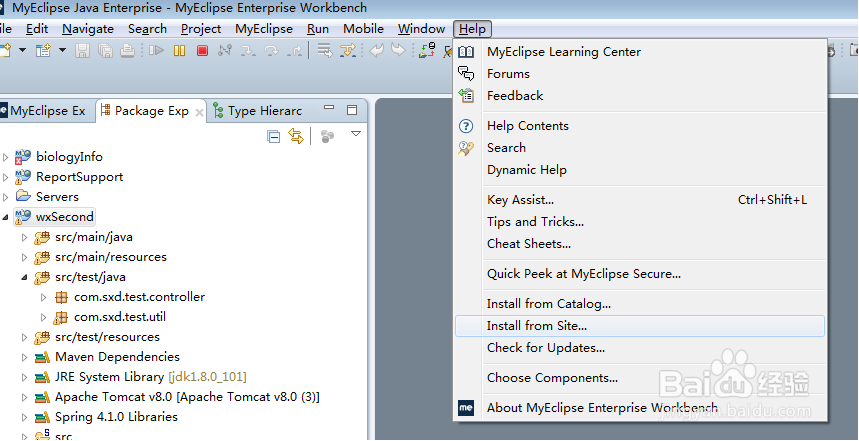Click the Resume debug icon

click(157, 51)
